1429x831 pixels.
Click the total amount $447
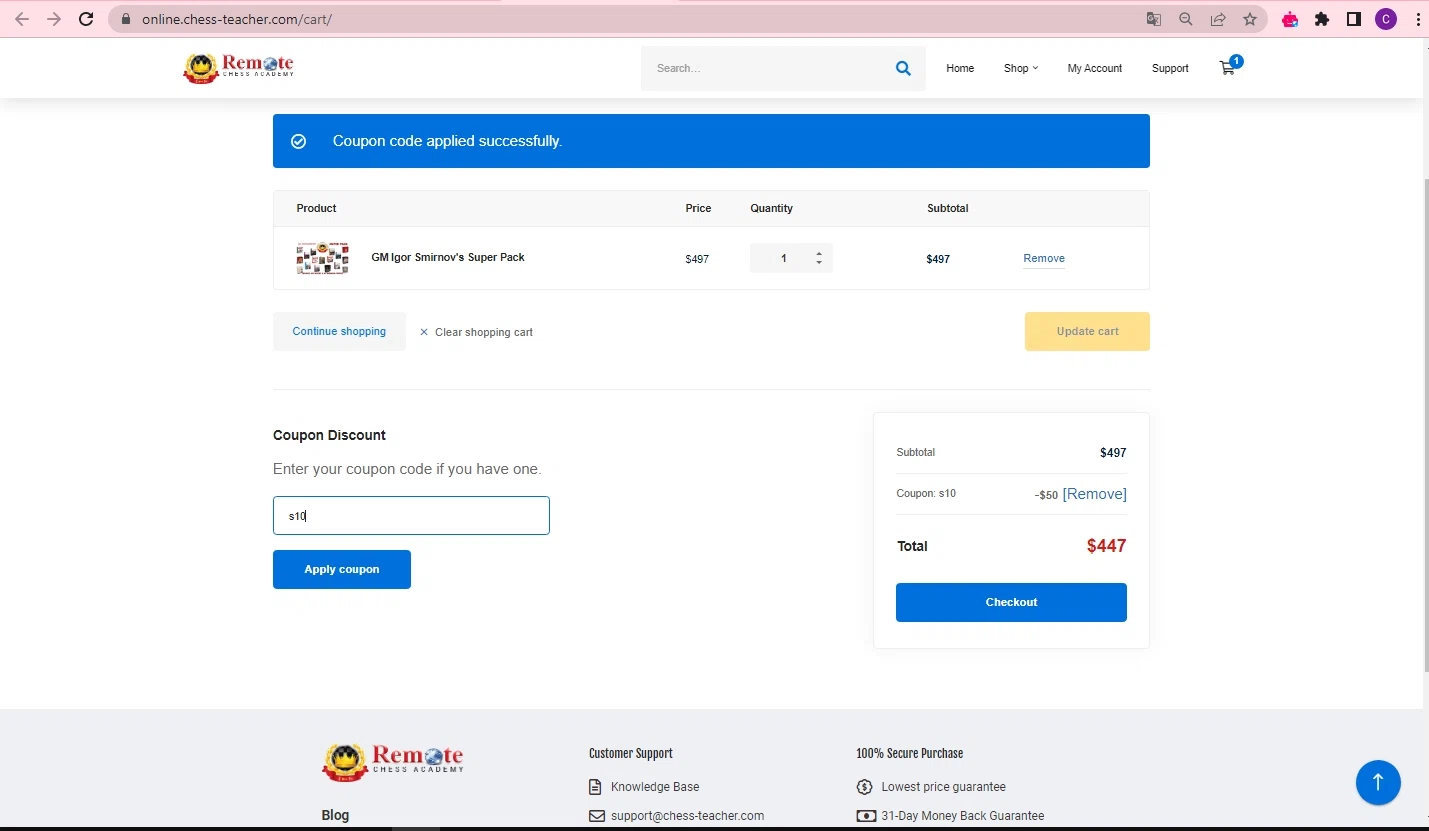[1107, 546]
